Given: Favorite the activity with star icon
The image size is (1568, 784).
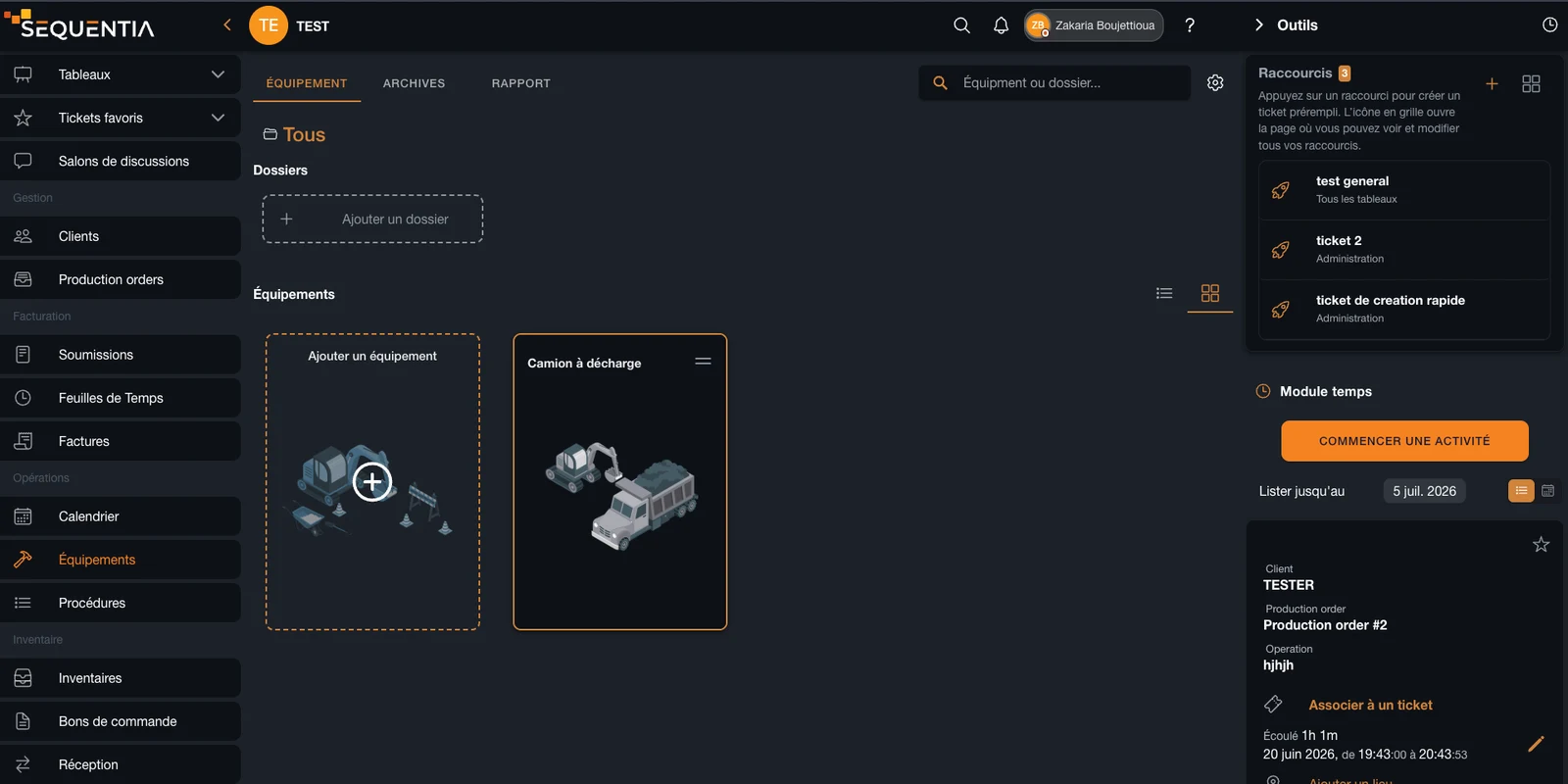Looking at the screenshot, I should click(1541, 544).
